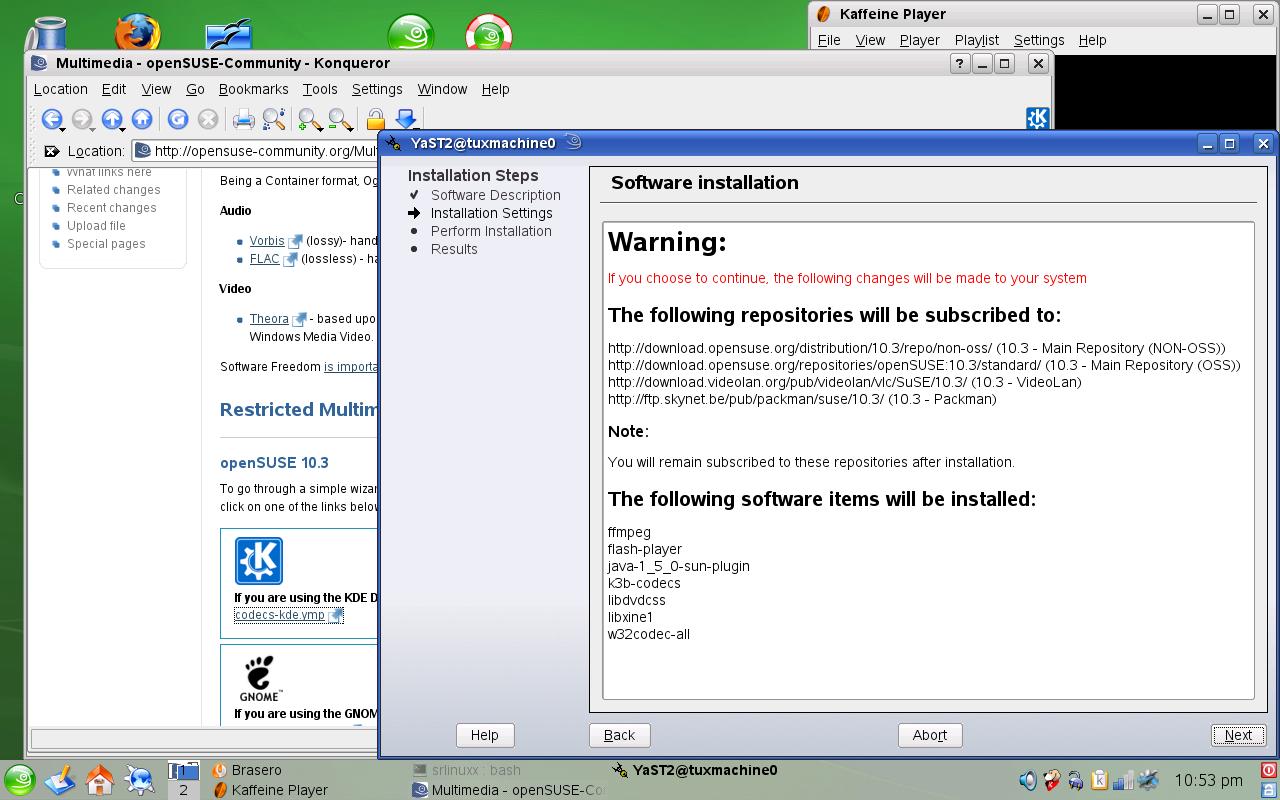Image resolution: width=1280 pixels, height=800 pixels.
Task: Click the security padlock icon in Konqueror
Action: 376,120
